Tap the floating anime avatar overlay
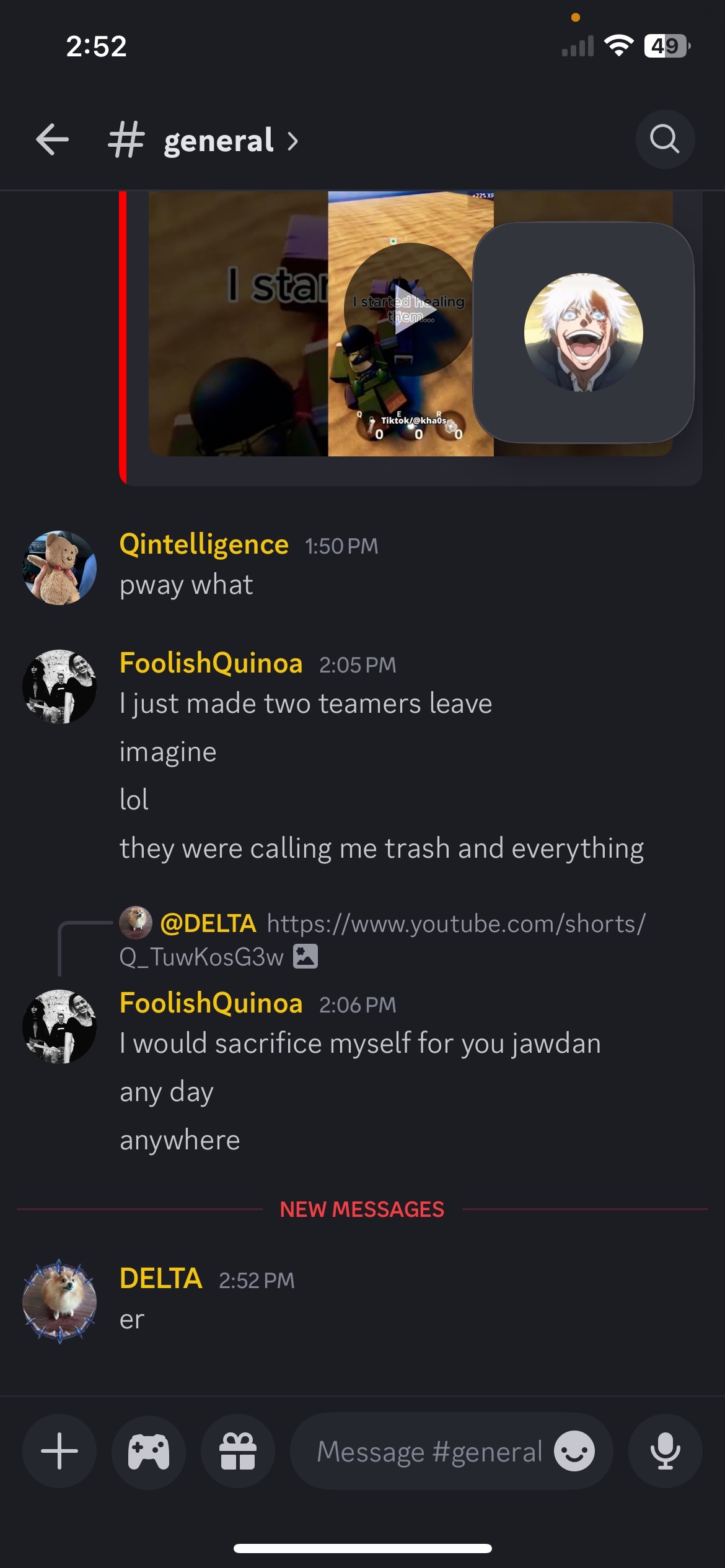Image resolution: width=725 pixels, height=1568 pixels. [x=583, y=333]
